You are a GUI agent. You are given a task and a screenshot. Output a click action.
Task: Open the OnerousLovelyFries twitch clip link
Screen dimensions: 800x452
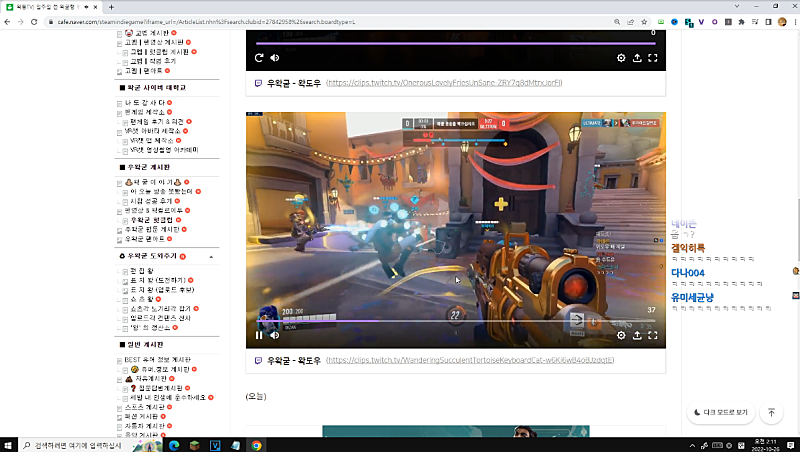point(444,83)
